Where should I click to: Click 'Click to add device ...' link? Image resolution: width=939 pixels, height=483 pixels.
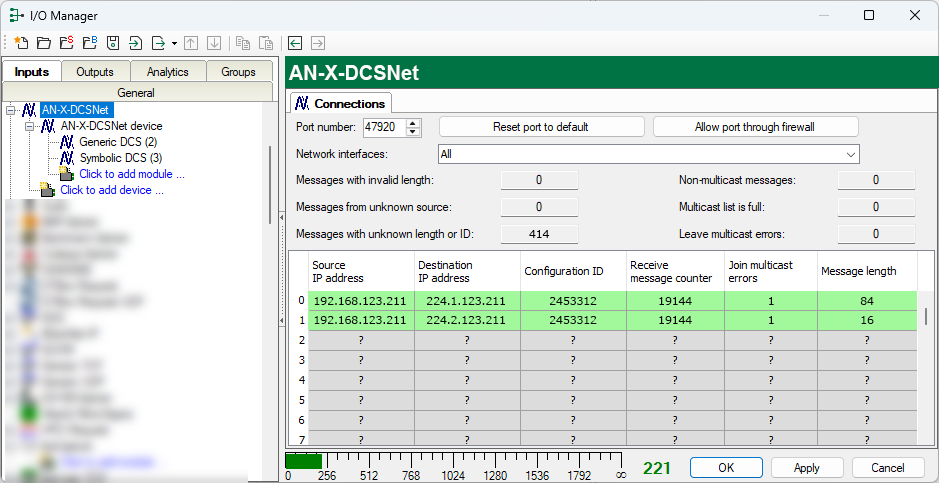(x=112, y=190)
